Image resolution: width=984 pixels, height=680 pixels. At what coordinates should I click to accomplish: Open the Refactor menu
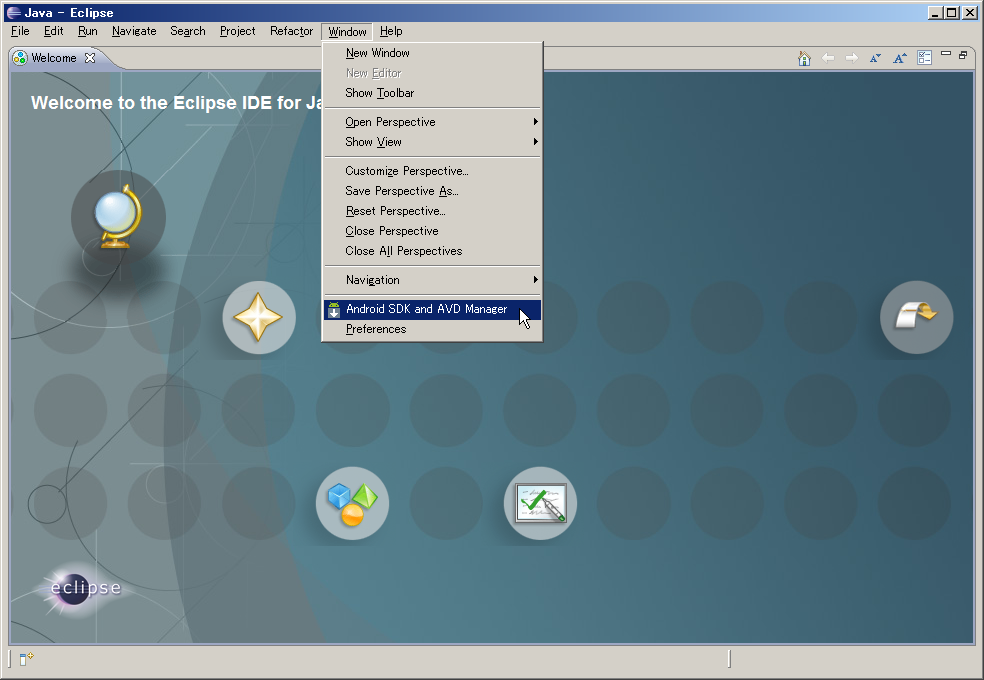[x=291, y=31]
